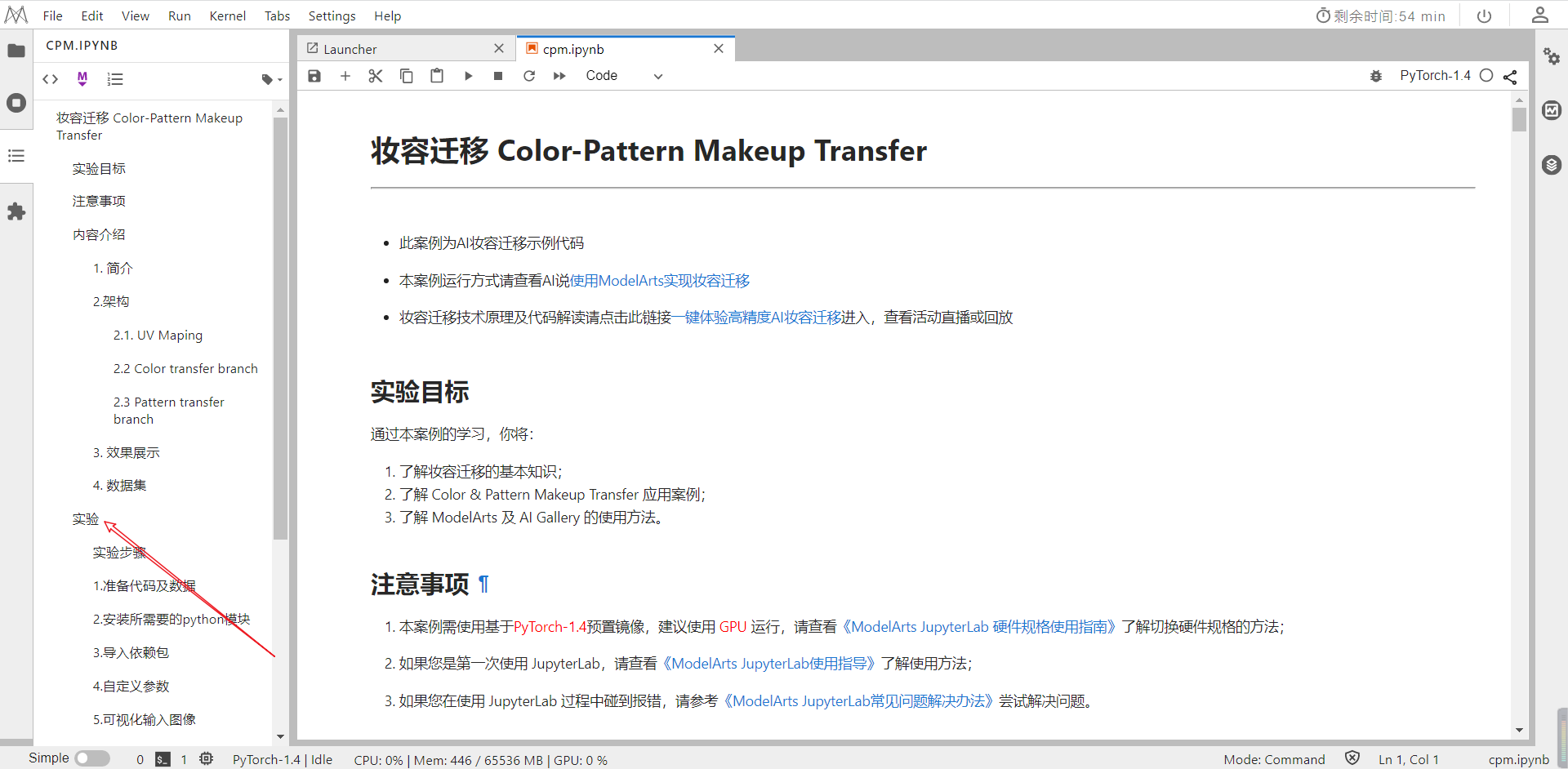Switch kernel by clicking PyTorch-1.4 in the toolbar
The width and height of the screenshot is (1568, 769).
click(x=1435, y=75)
